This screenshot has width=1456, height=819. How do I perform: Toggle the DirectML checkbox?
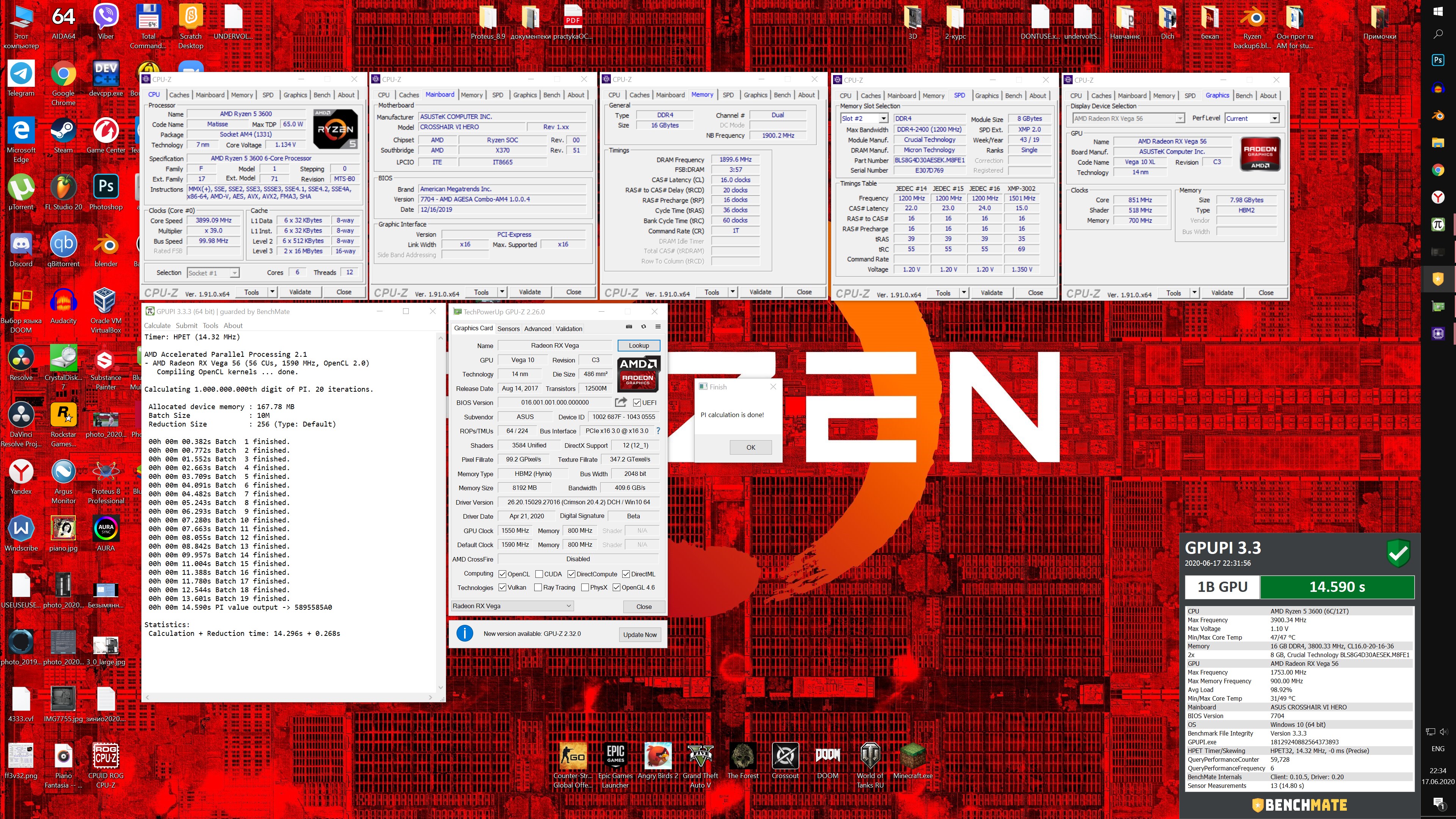tap(626, 574)
